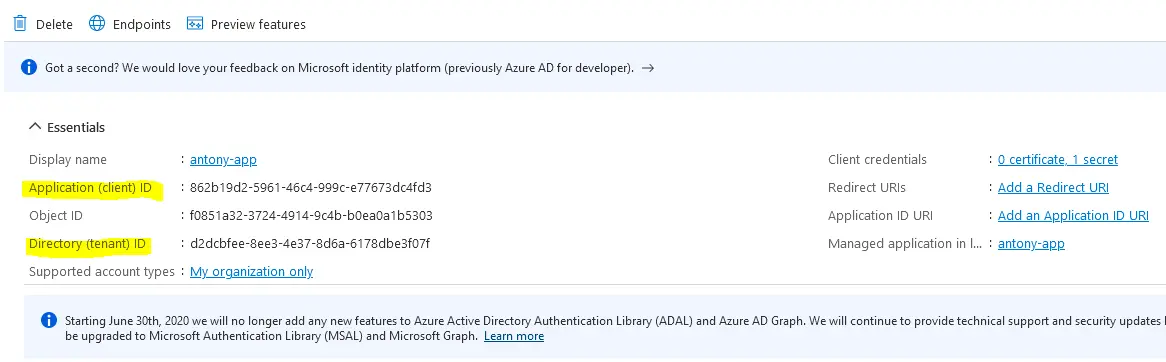Open the Learn more link

click(x=514, y=336)
